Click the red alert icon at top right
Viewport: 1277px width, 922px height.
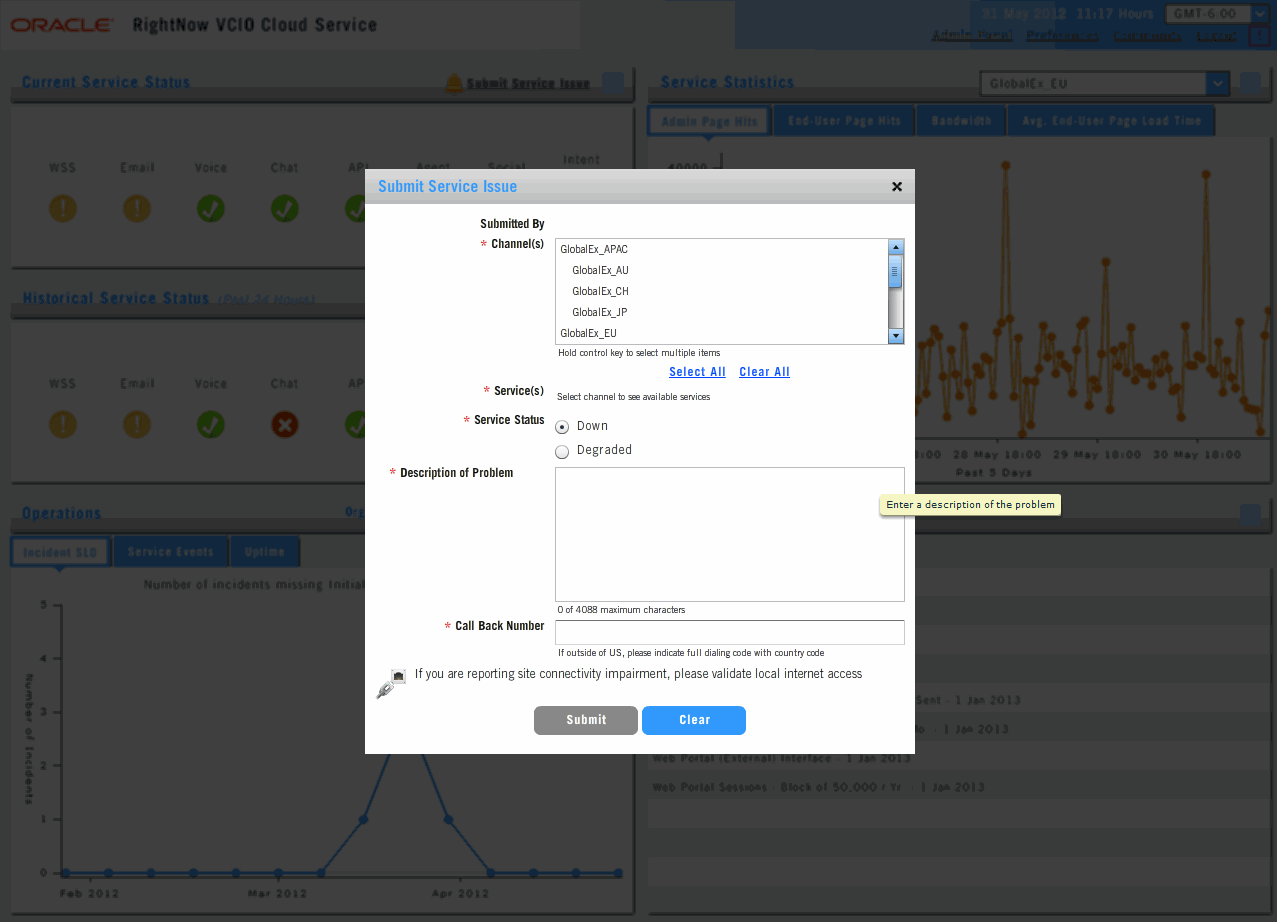(x=1259, y=36)
